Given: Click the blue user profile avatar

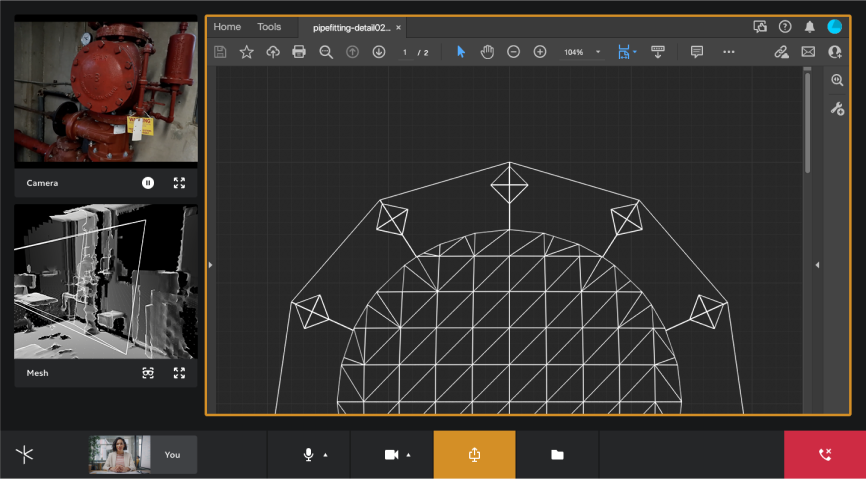Looking at the screenshot, I should click(x=834, y=27).
